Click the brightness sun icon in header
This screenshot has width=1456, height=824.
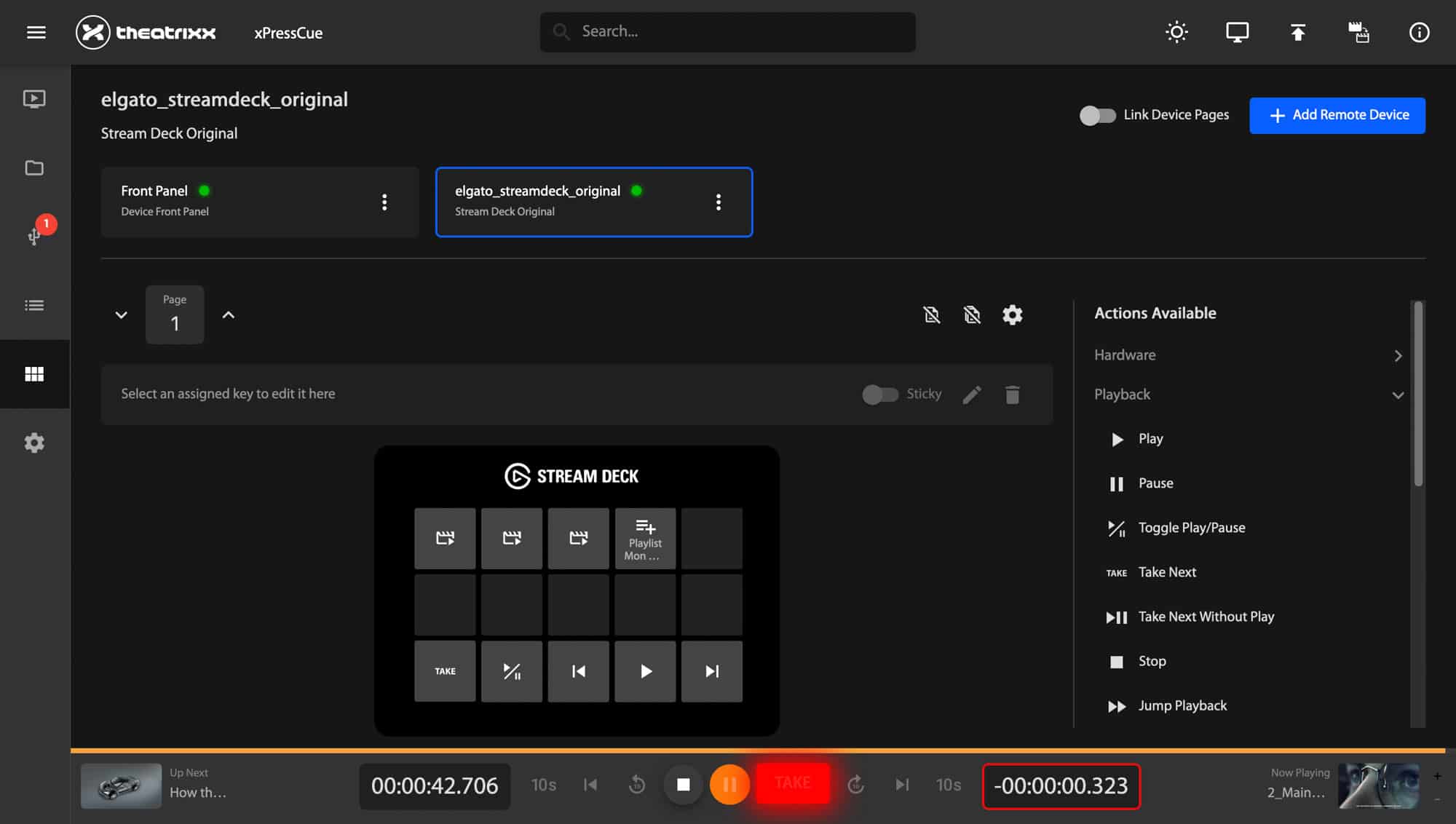click(x=1176, y=32)
